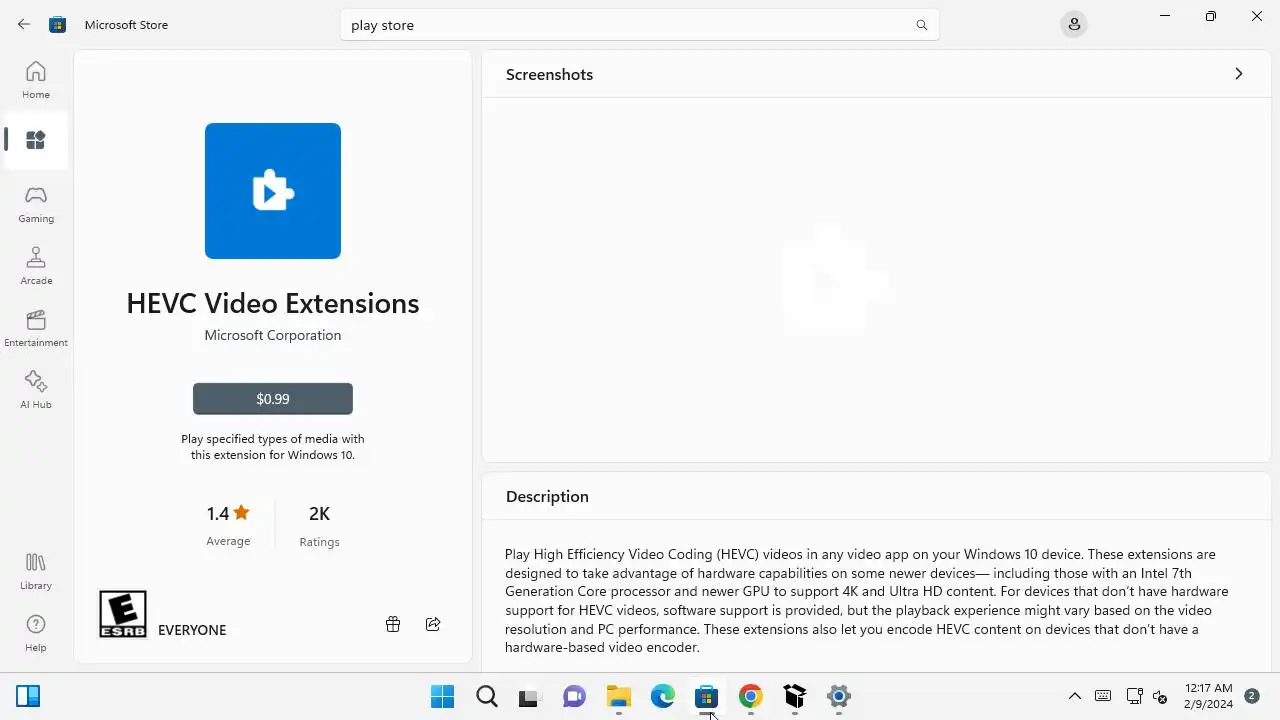Open the Gaming section
Viewport: 1280px width, 720px height.
[x=36, y=204]
